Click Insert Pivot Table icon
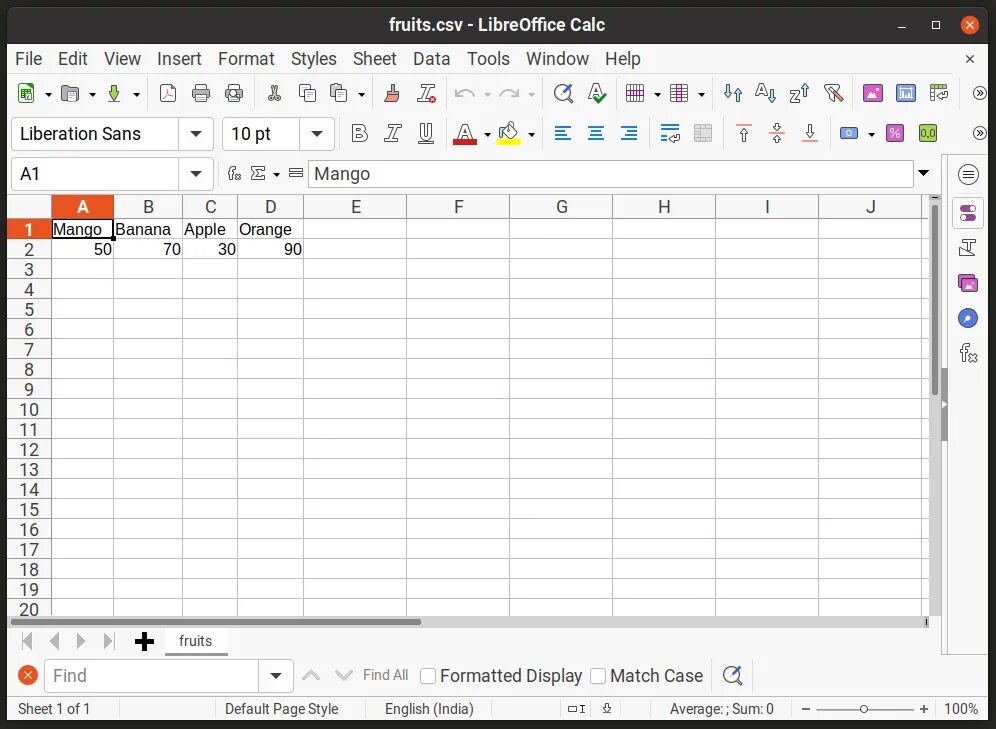The image size is (996, 729). (x=939, y=93)
